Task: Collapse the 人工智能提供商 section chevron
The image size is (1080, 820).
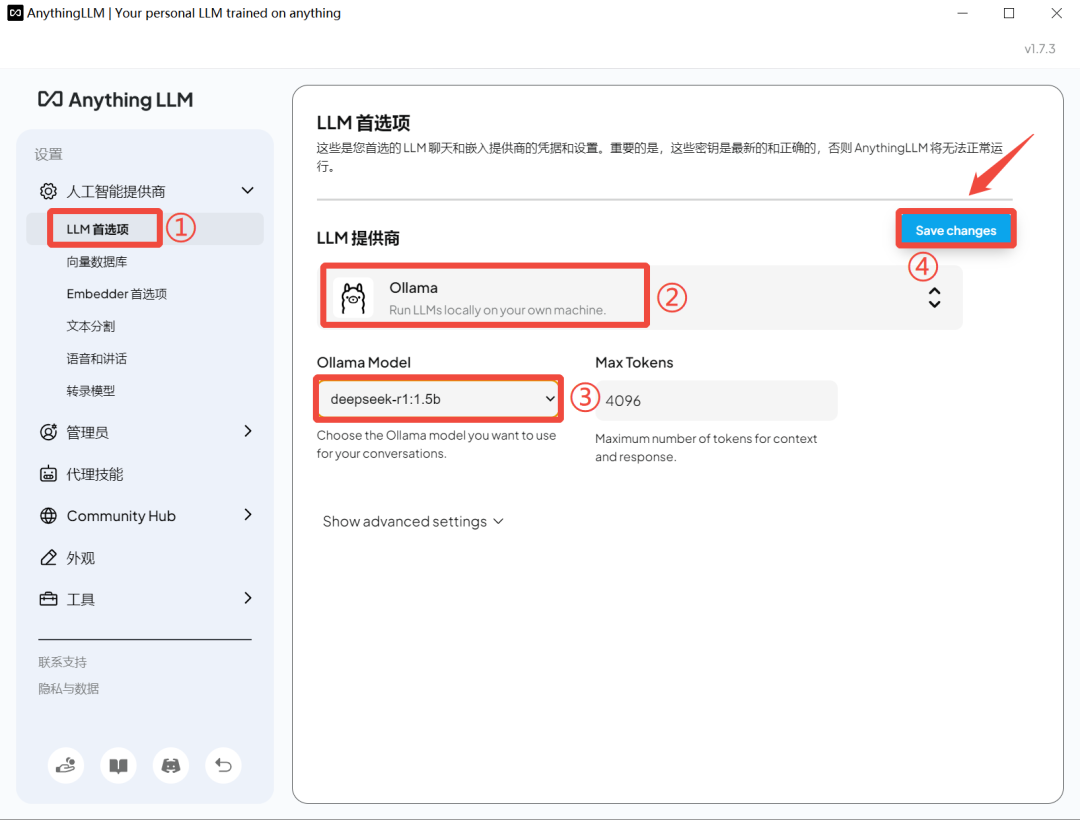Action: pyautogui.click(x=248, y=190)
